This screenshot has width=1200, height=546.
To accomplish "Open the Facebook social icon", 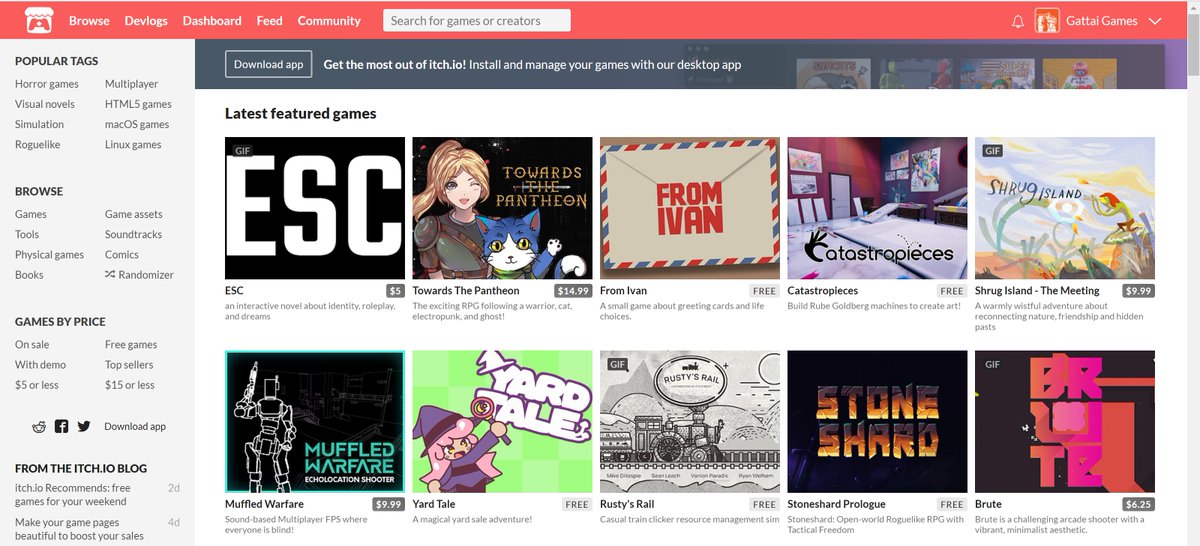I will pyautogui.click(x=62, y=426).
